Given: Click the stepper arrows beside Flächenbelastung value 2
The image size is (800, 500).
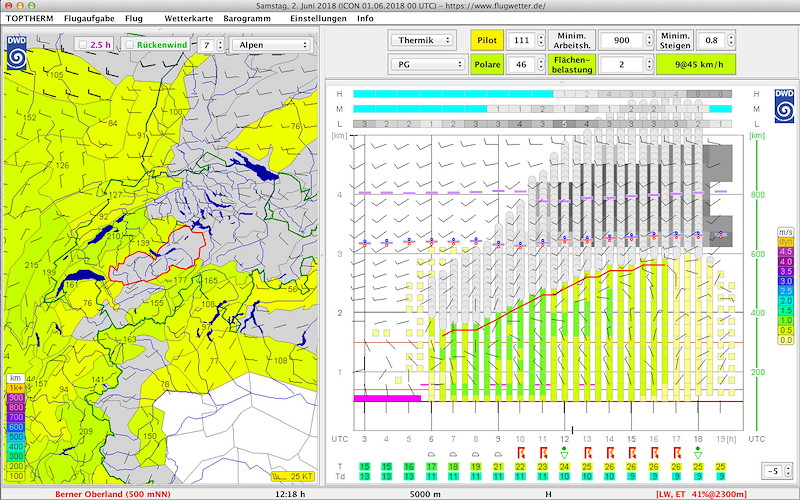Looking at the screenshot, I should coord(649,64).
